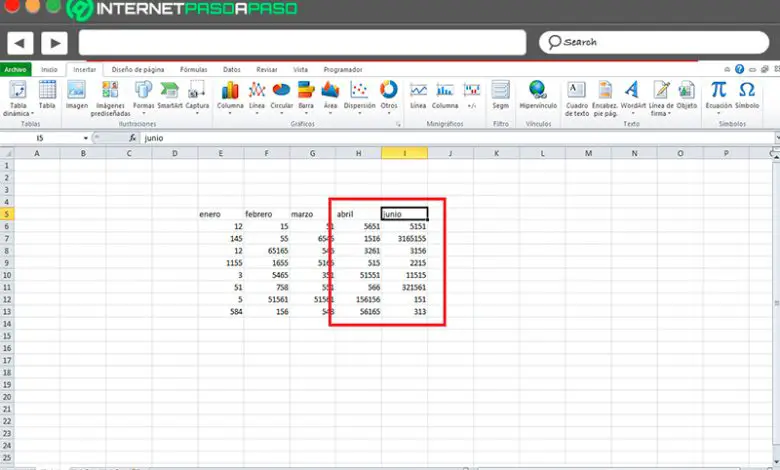The height and width of the screenshot is (470, 780).
Task: Select the cell containing febrero
Action: pos(267,214)
